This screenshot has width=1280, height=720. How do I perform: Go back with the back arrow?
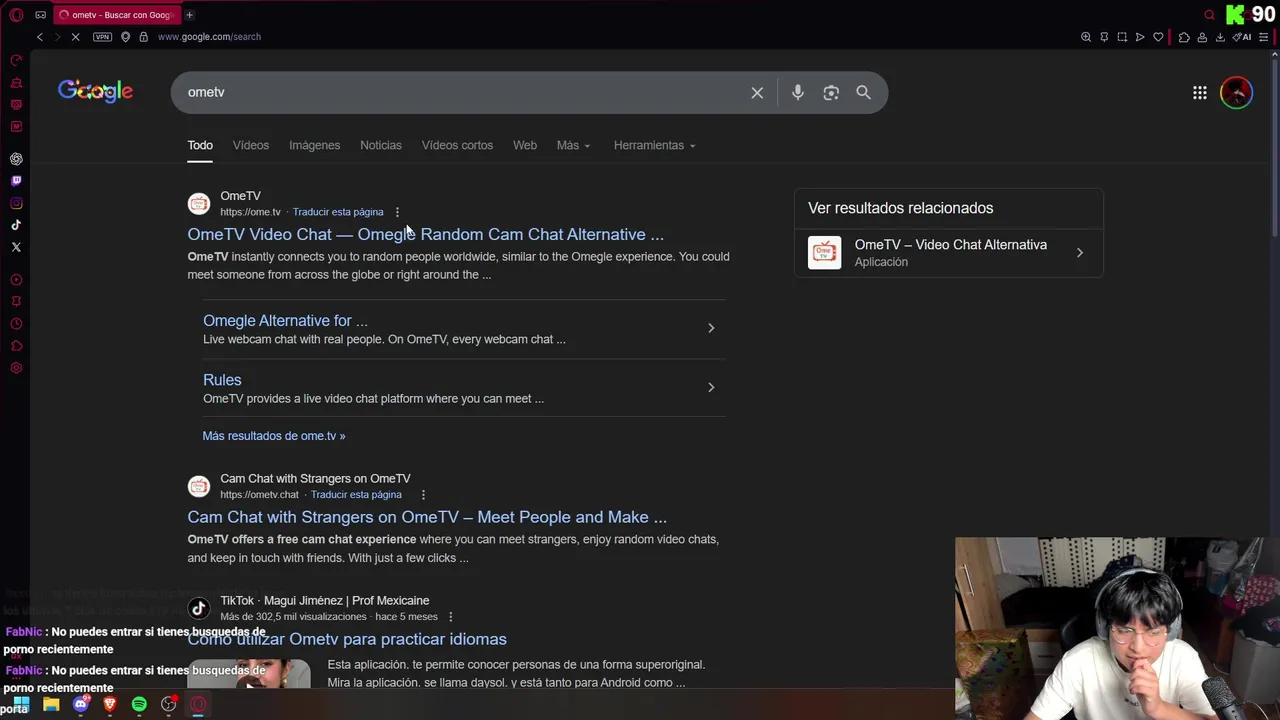pyautogui.click(x=40, y=37)
